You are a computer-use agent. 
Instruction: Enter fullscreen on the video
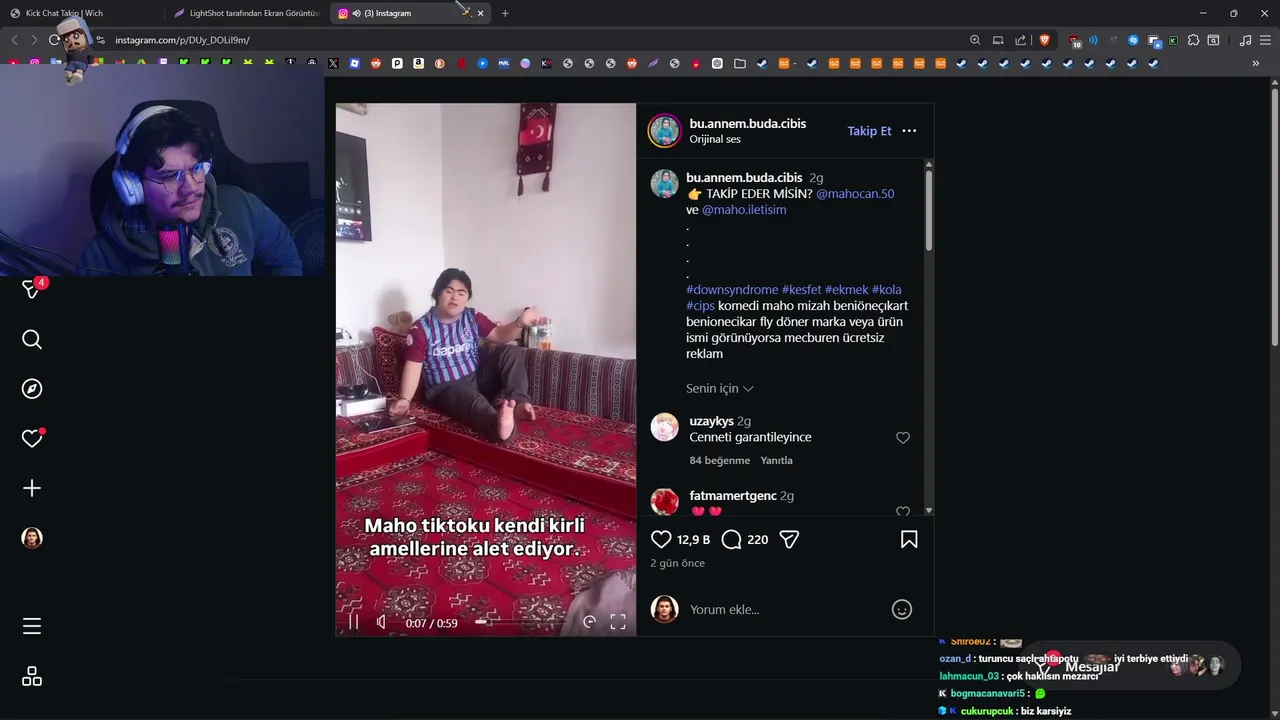(618, 622)
